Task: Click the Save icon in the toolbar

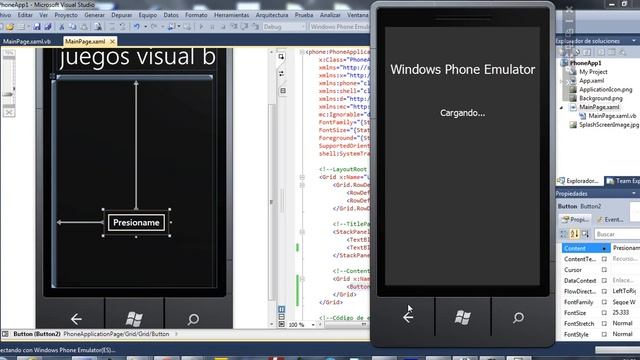Action: [x=37, y=27]
